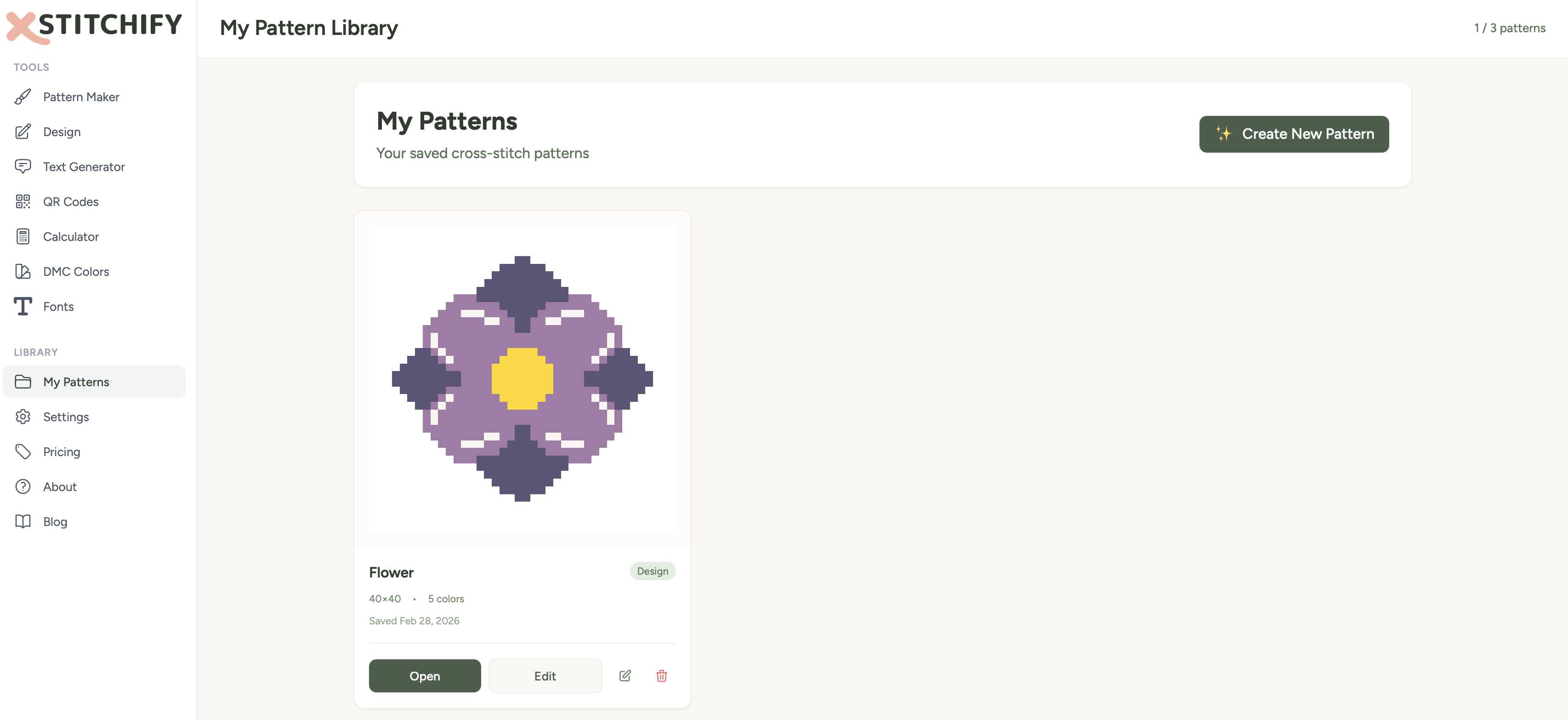
Task: Open the stitch Calculator
Action: click(71, 236)
